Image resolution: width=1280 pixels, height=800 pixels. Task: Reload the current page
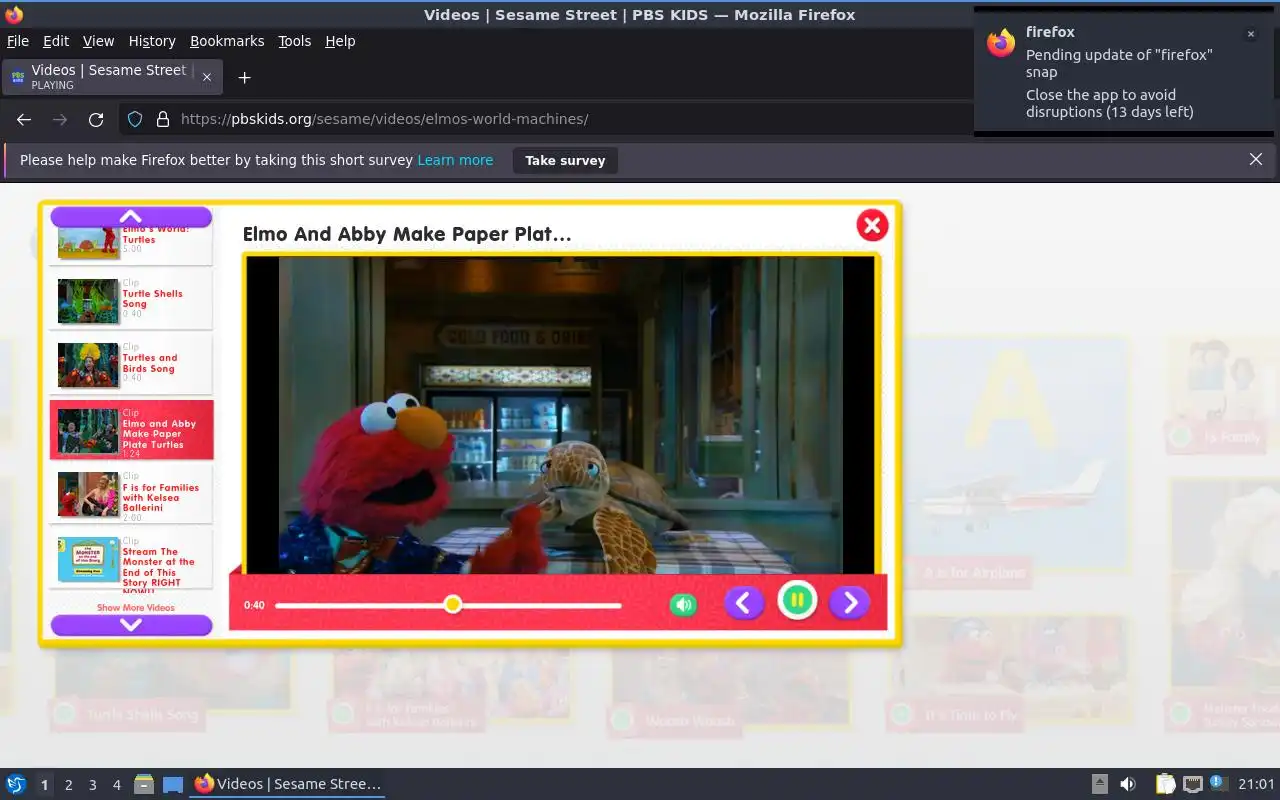96,119
